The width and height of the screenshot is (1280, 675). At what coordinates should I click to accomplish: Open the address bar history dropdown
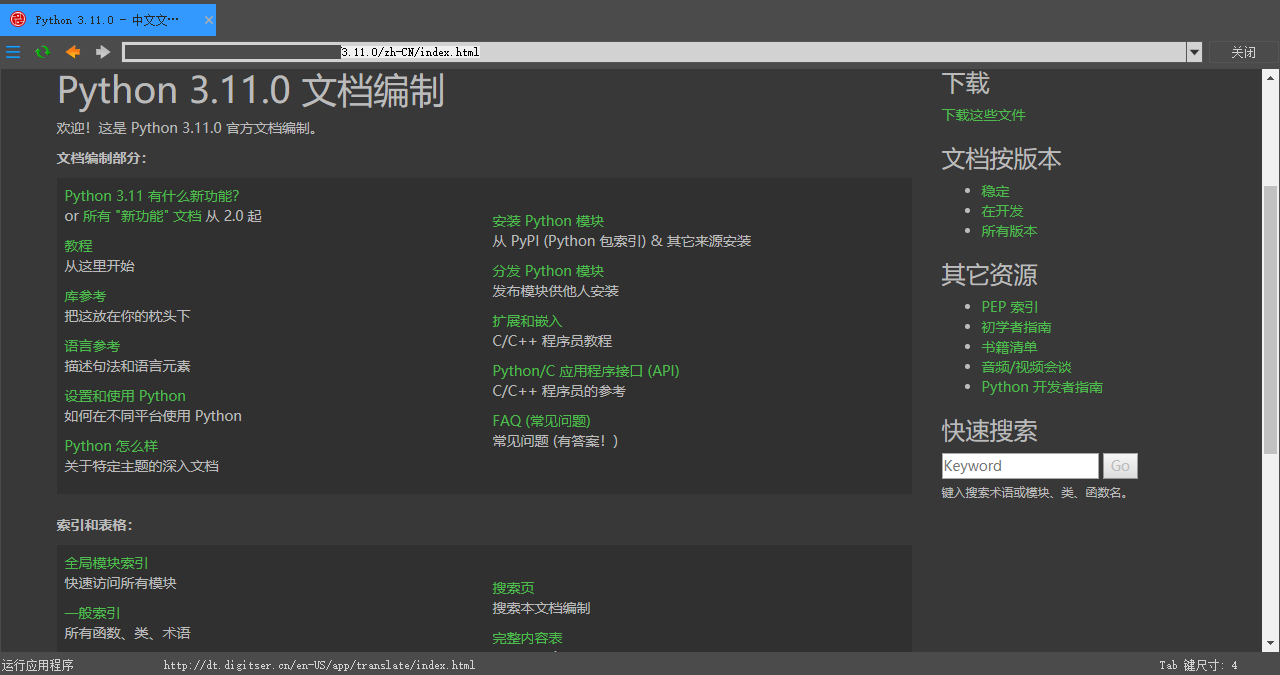click(1194, 52)
